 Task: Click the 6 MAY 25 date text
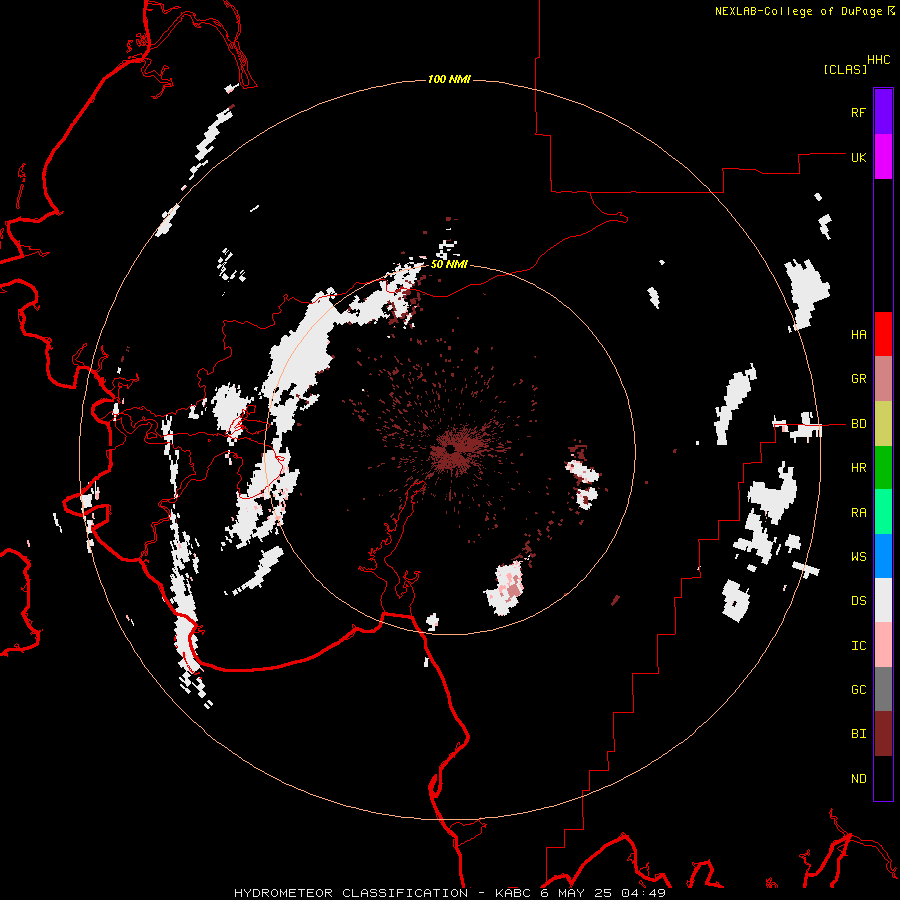click(577, 893)
